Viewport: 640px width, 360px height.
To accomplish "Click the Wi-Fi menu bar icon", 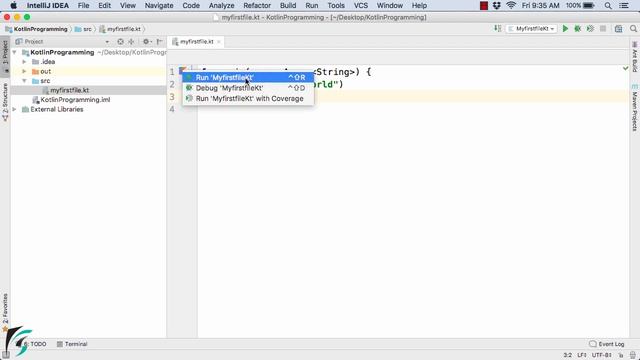I will click(x=511, y=6).
